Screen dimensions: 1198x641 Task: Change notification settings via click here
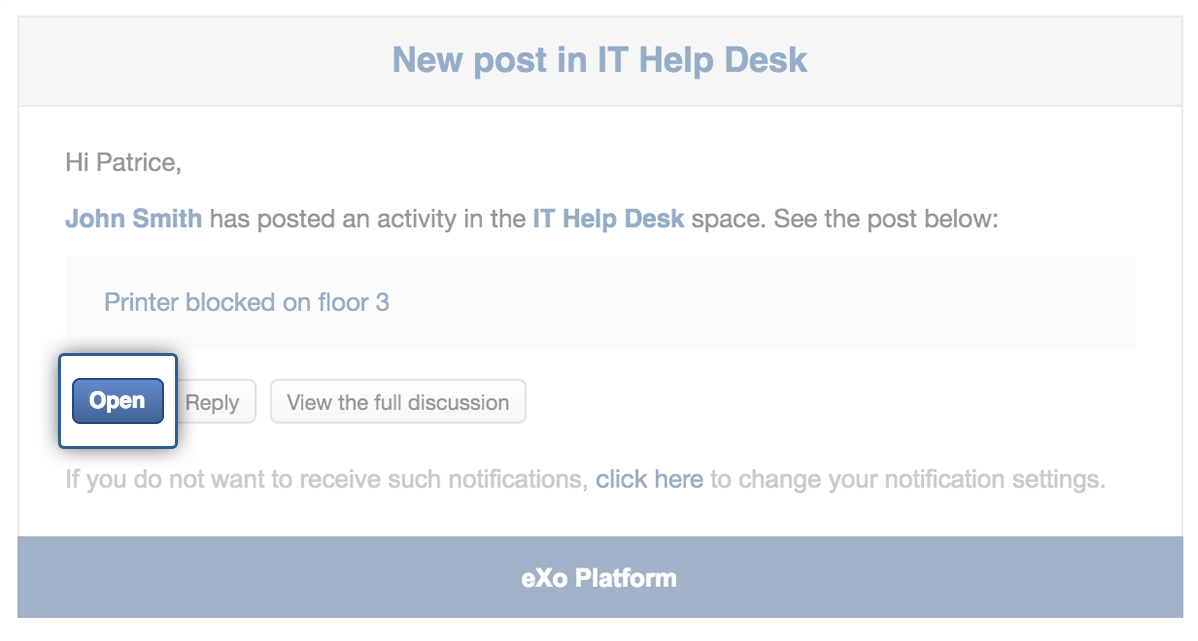tap(649, 479)
